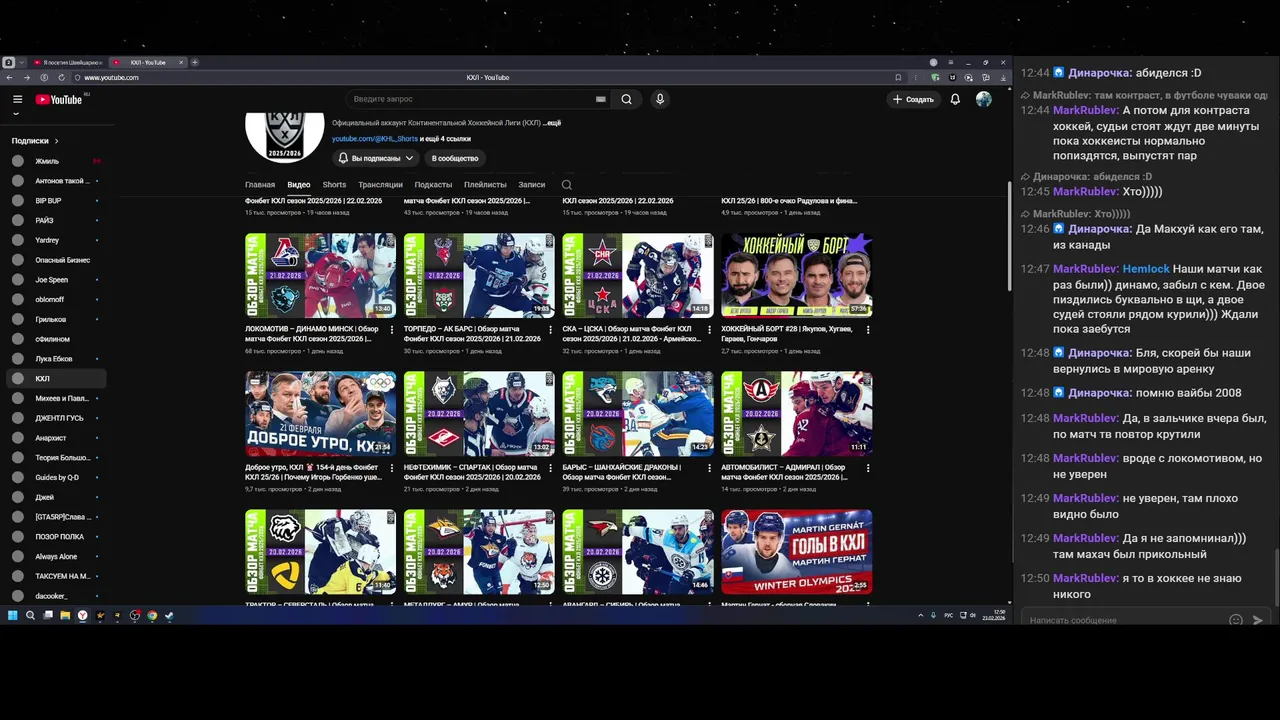Select the Видео channel tab
This screenshot has width=1280, height=720.
coord(299,185)
